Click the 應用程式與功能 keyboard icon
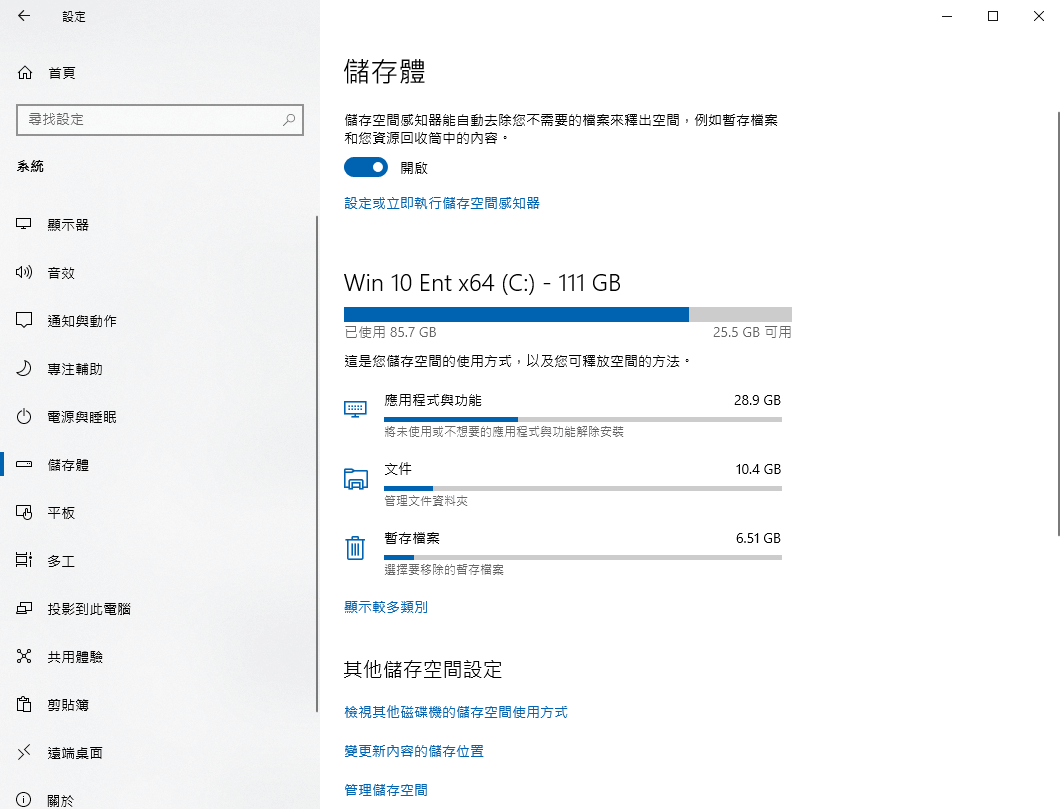This screenshot has height=809, width=1062. [x=355, y=408]
